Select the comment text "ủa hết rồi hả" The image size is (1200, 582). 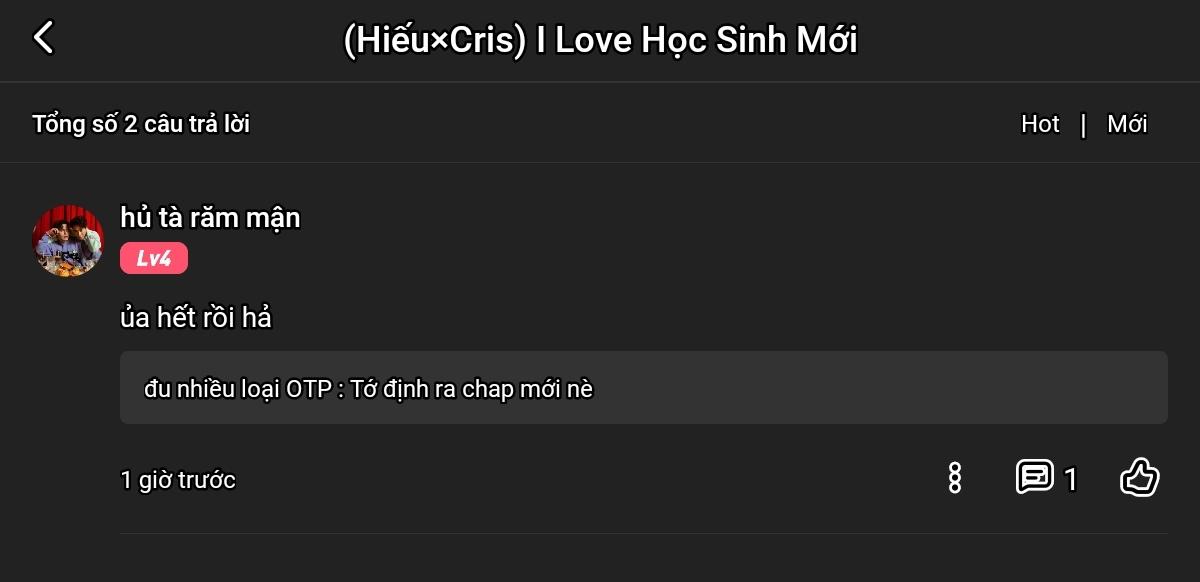(196, 318)
